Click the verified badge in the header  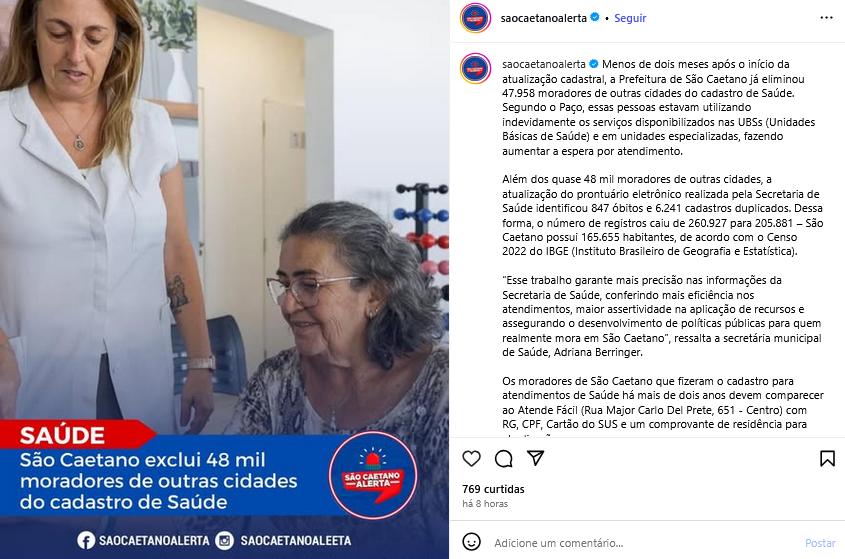click(x=594, y=17)
